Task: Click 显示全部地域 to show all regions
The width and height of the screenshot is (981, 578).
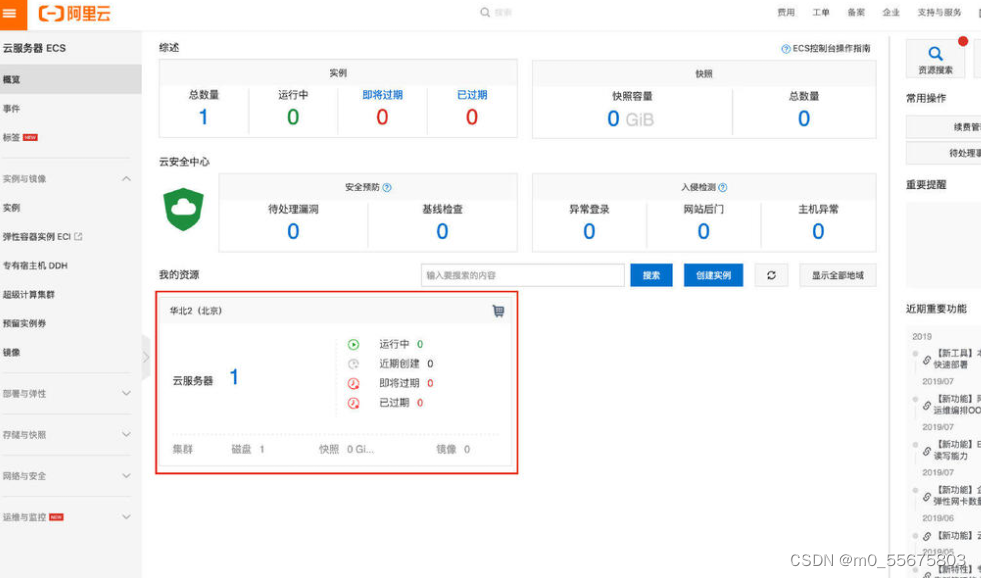Action: coord(841,275)
